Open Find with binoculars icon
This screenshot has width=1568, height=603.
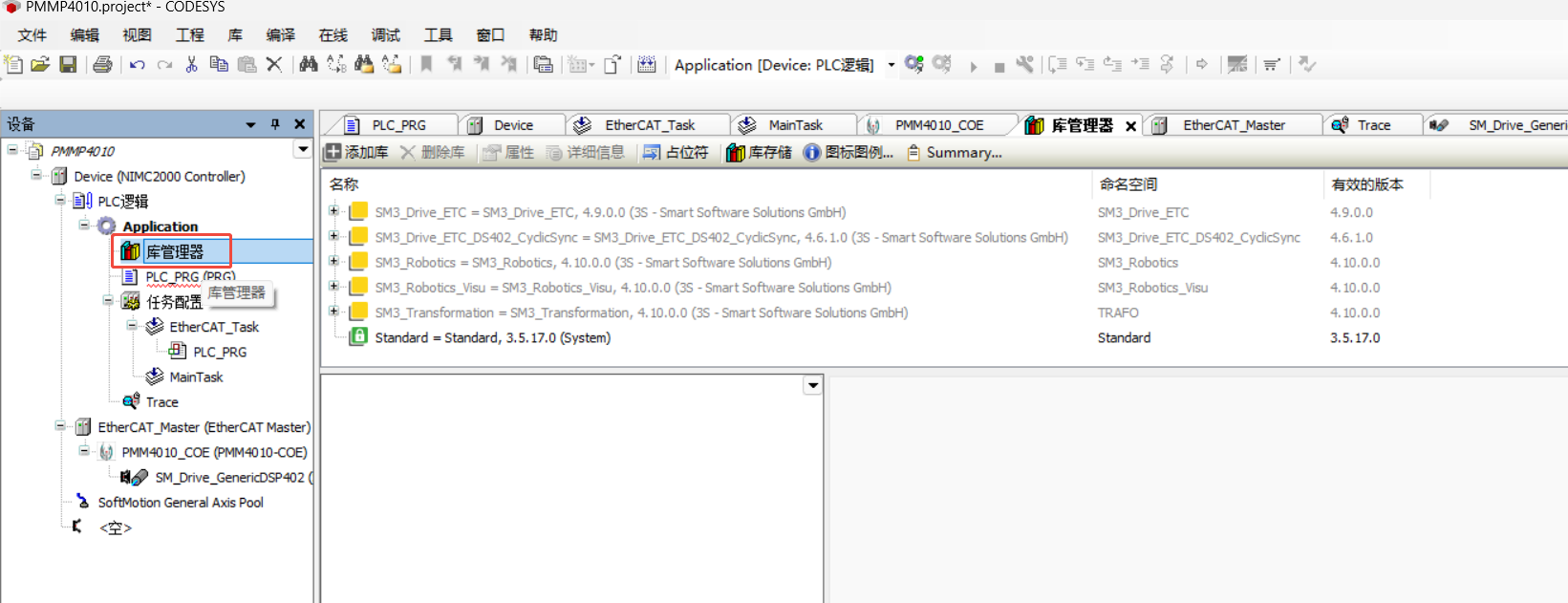coord(308,64)
